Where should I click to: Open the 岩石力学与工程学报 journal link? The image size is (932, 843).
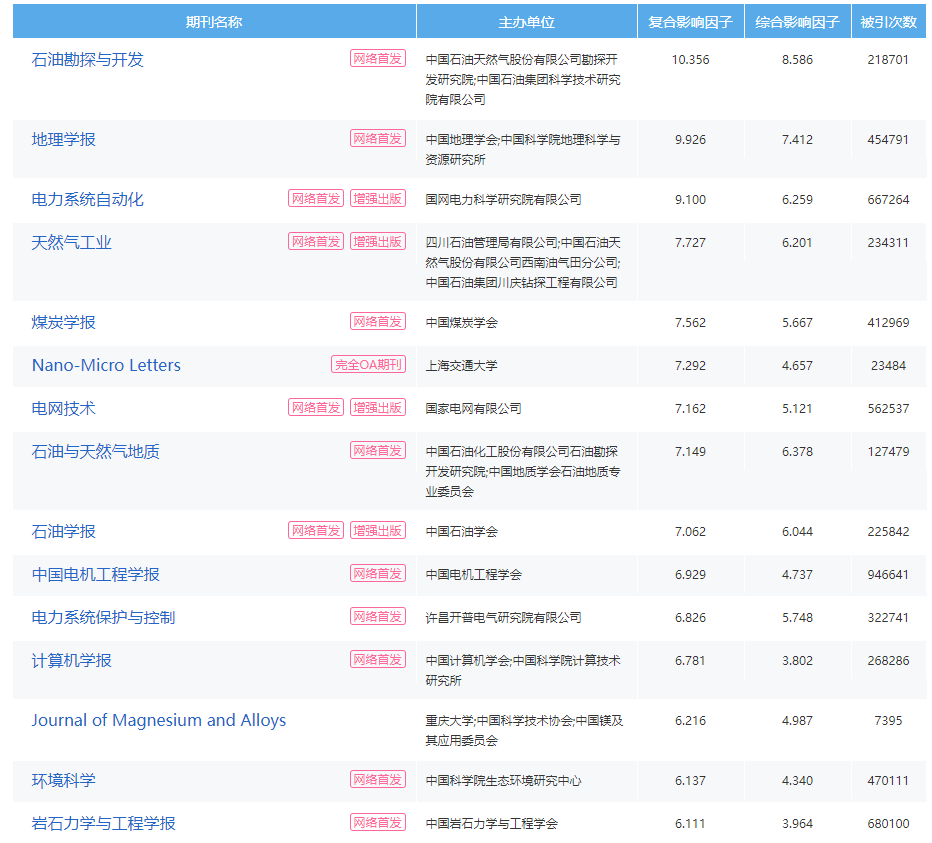103,823
